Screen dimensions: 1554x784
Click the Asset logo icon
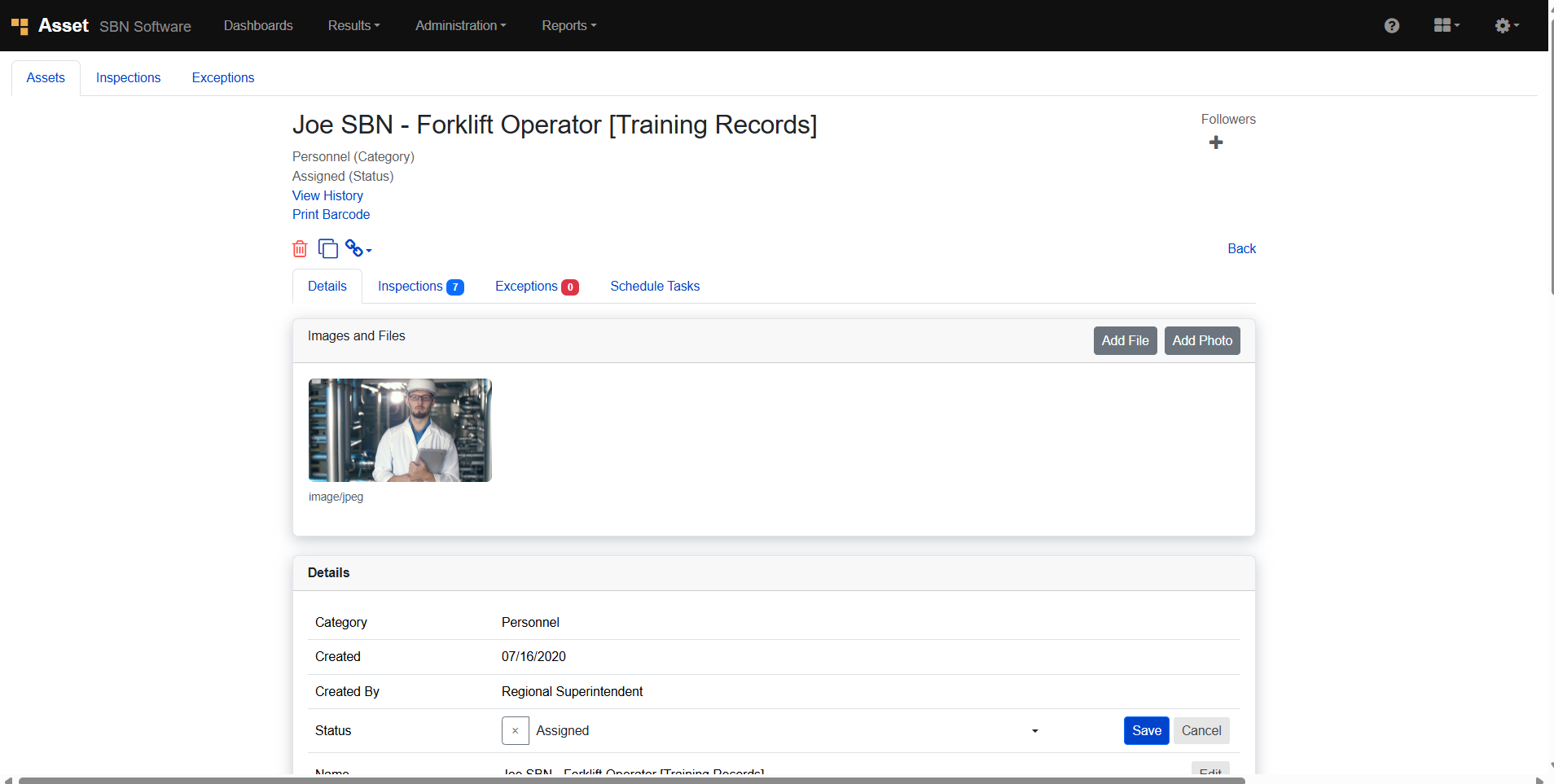20,26
